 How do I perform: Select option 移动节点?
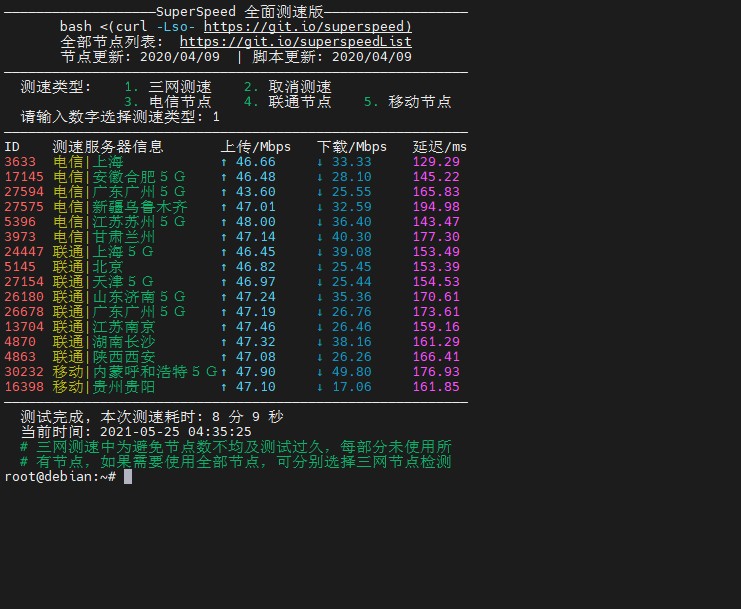point(420,102)
